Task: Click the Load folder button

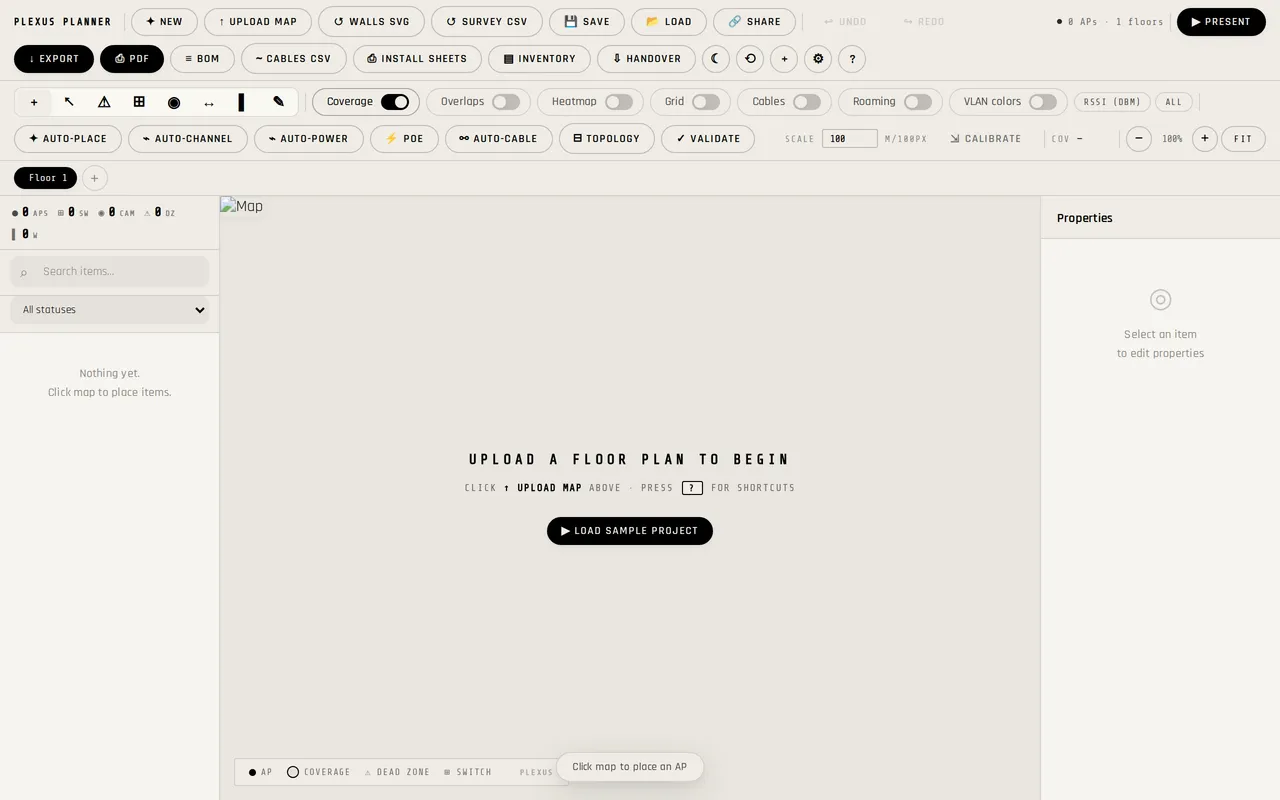Action: (669, 22)
